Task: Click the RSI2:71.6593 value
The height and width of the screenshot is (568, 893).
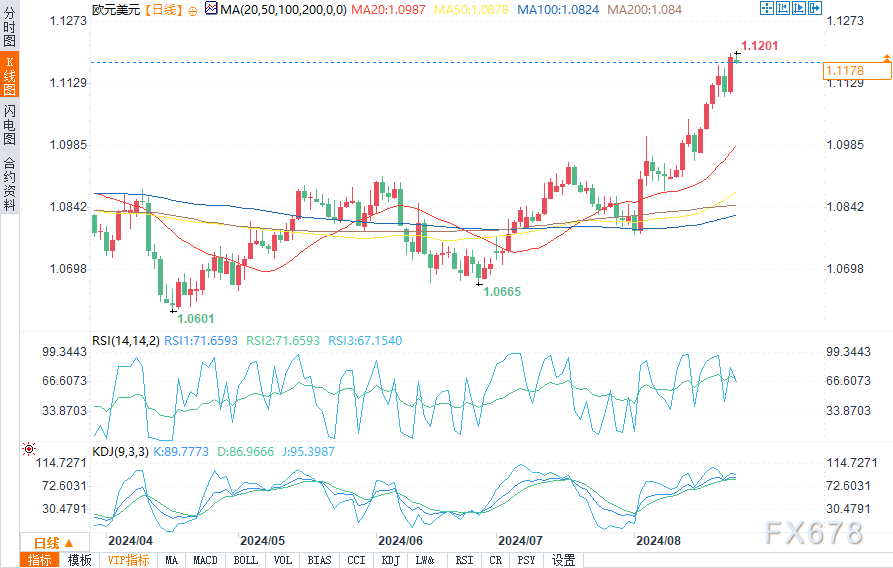Action: pyautogui.click(x=283, y=341)
